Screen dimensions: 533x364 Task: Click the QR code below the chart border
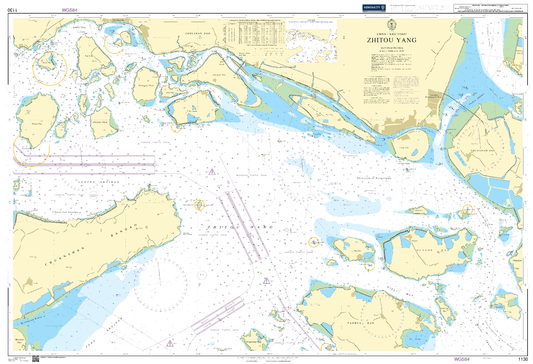click(x=35, y=359)
